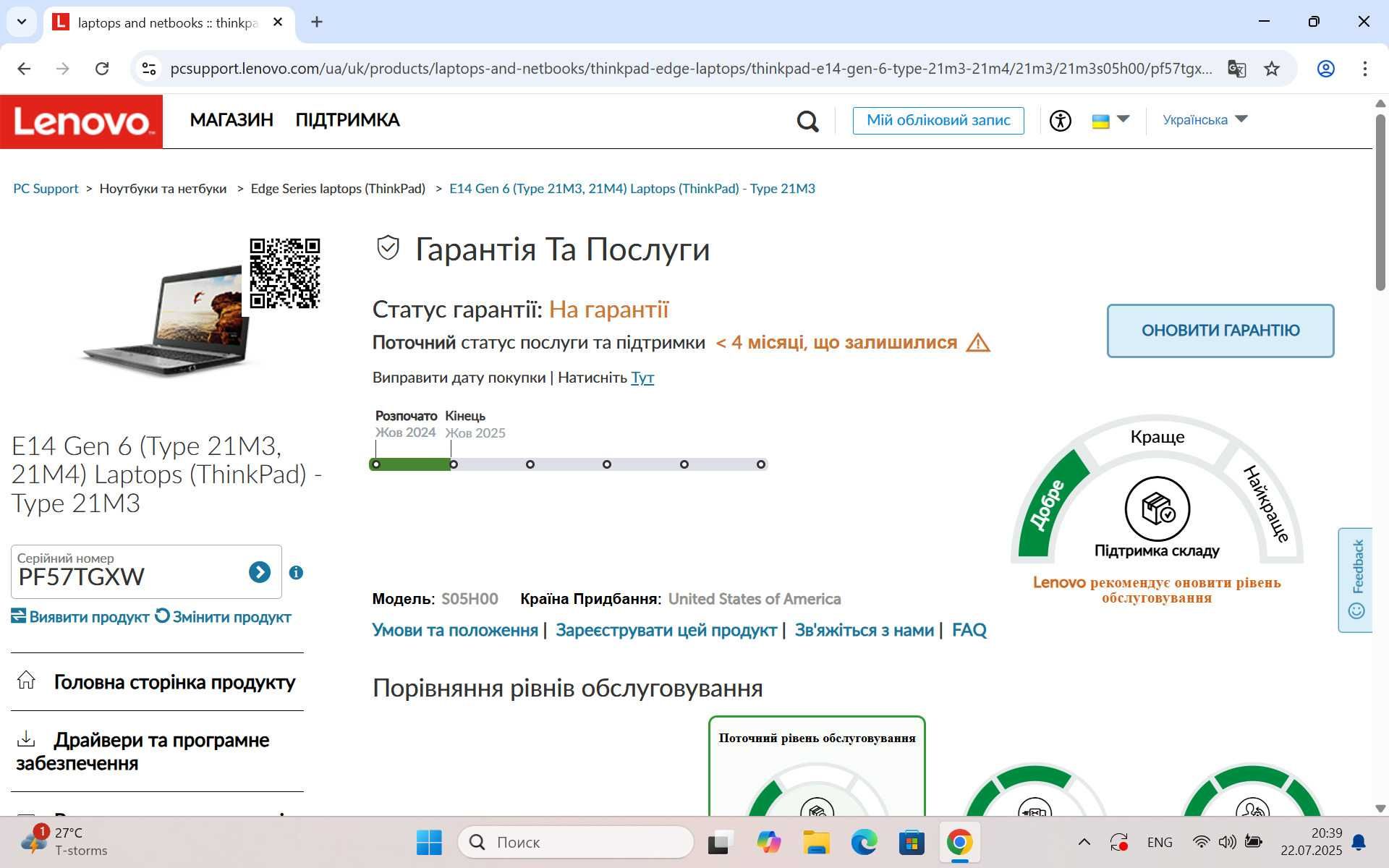The width and height of the screenshot is (1389, 868).
Task: Open the Chrome profile icon
Action: click(x=1325, y=69)
